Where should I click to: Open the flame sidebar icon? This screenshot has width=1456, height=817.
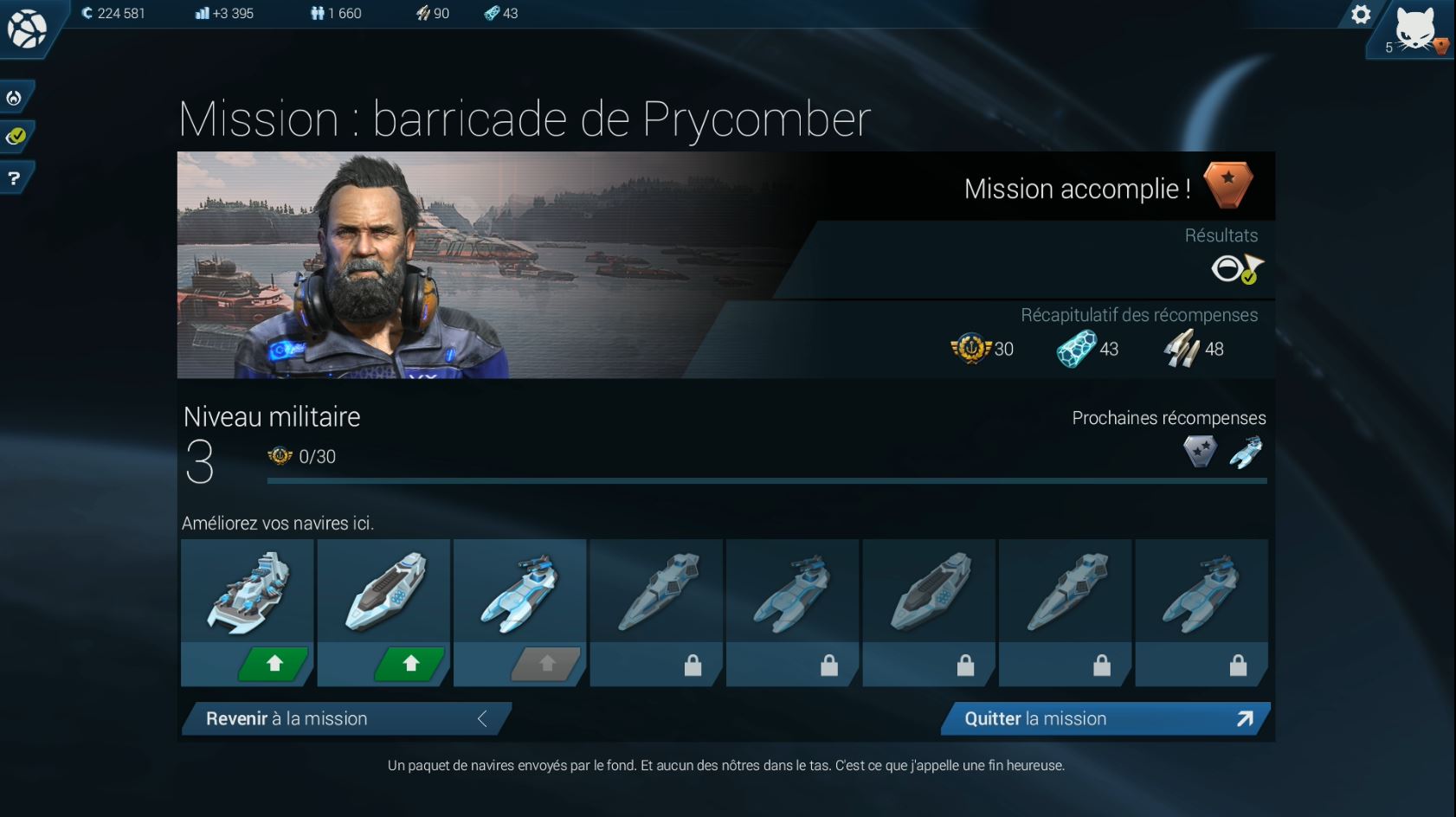14,97
